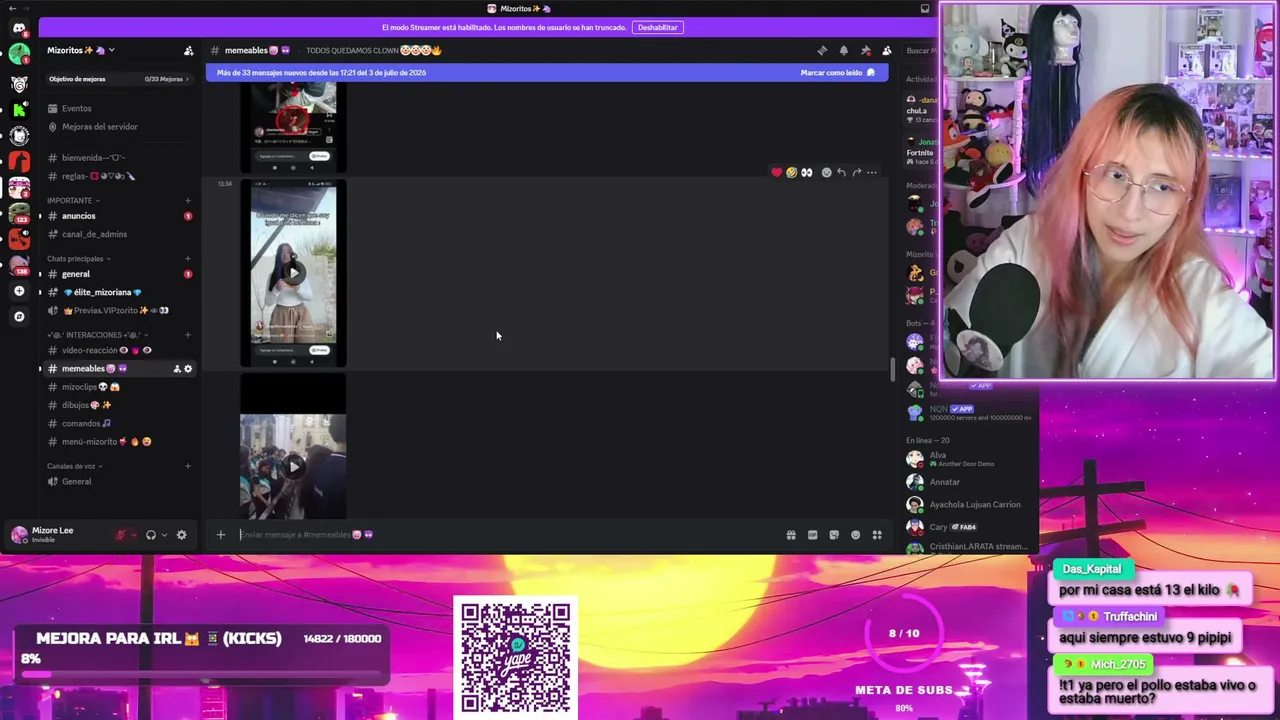This screenshot has width=1280, height=720.
Task: Add a server with the plus icon
Action: point(19,291)
